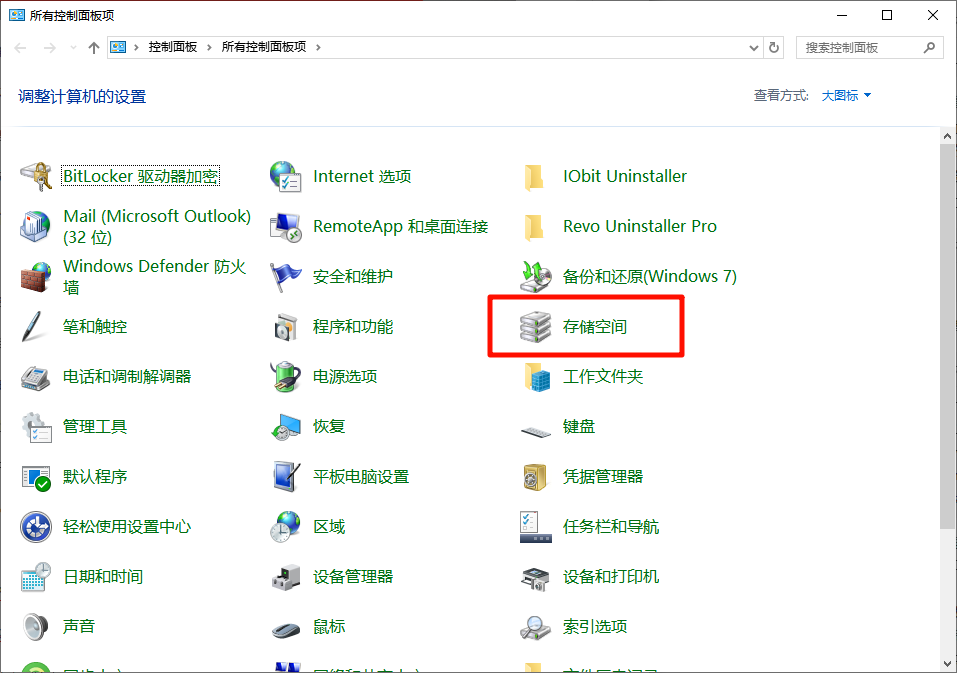The width and height of the screenshot is (957, 673).
Task: Select 所有控制面板项 breadcrumb item
Action: [264, 47]
